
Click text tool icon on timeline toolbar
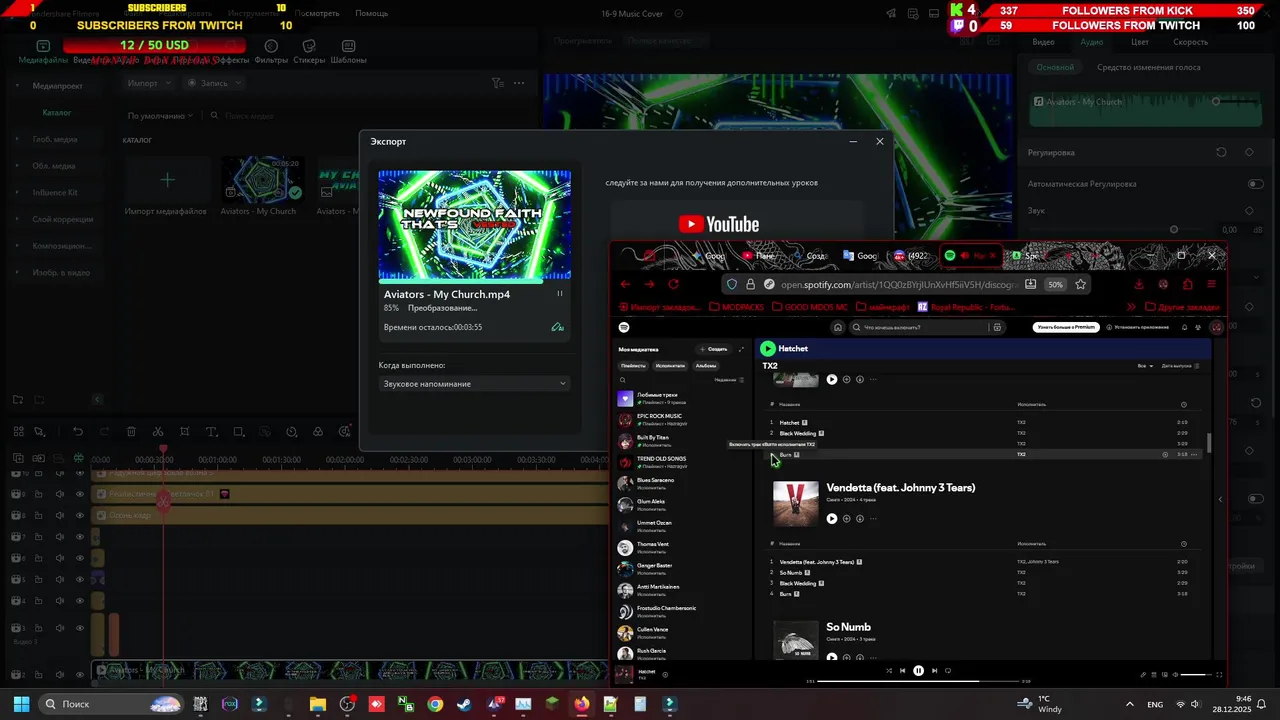(211, 432)
